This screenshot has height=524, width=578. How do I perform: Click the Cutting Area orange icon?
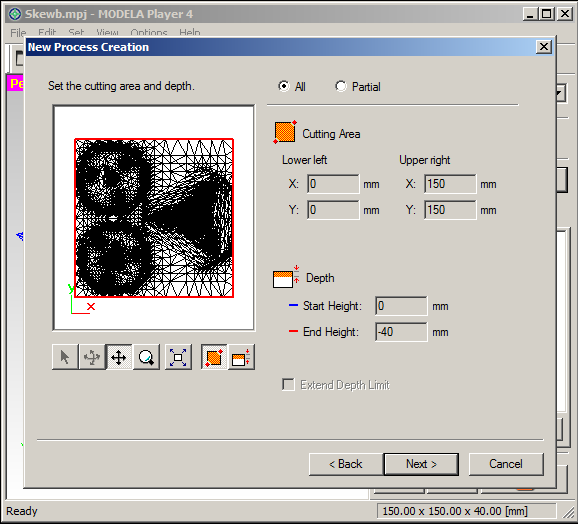(x=285, y=132)
